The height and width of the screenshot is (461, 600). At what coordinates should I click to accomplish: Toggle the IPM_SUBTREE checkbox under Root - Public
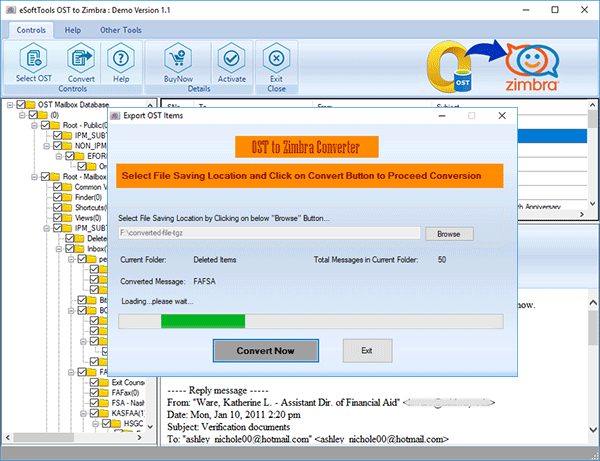(x=58, y=135)
